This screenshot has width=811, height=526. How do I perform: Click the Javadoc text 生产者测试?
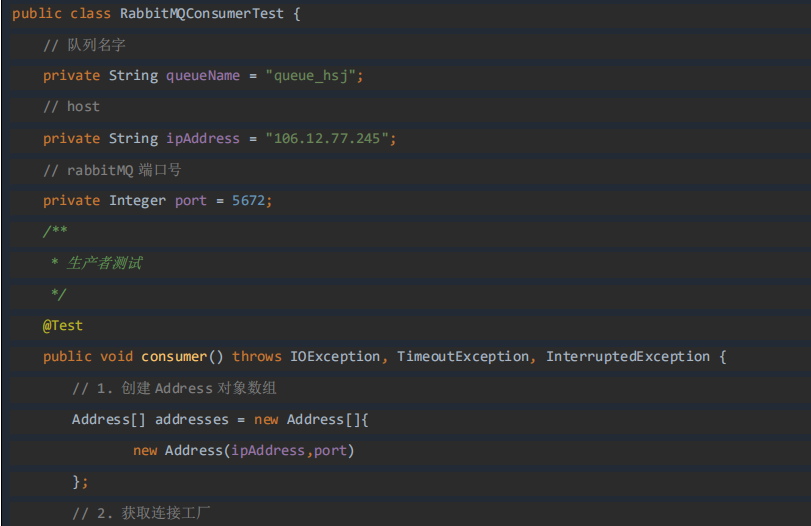[104, 263]
